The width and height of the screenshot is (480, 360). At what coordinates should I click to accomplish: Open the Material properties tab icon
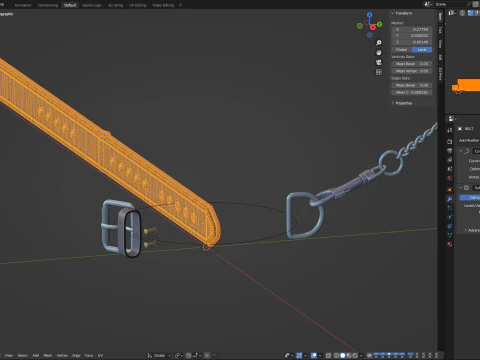tap(450, 244)
